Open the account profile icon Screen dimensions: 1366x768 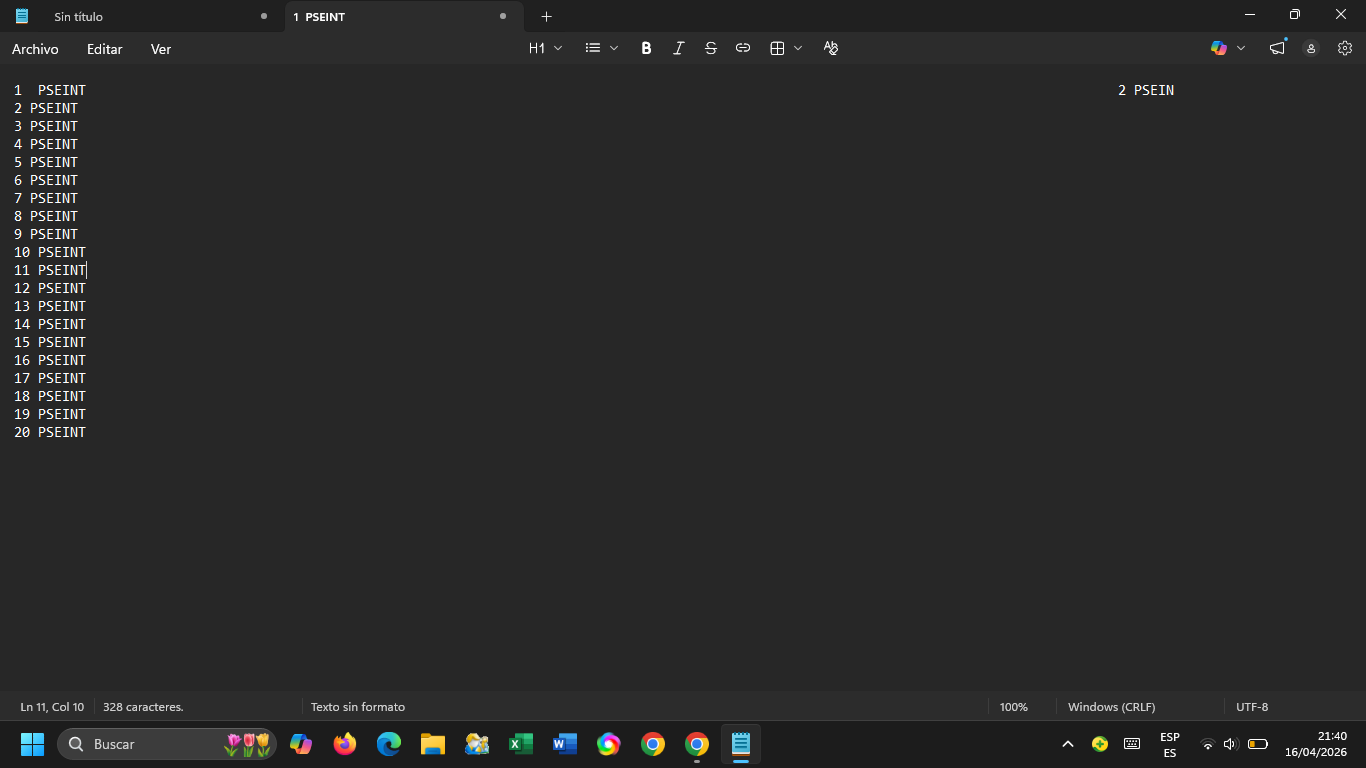[1311, 48]
